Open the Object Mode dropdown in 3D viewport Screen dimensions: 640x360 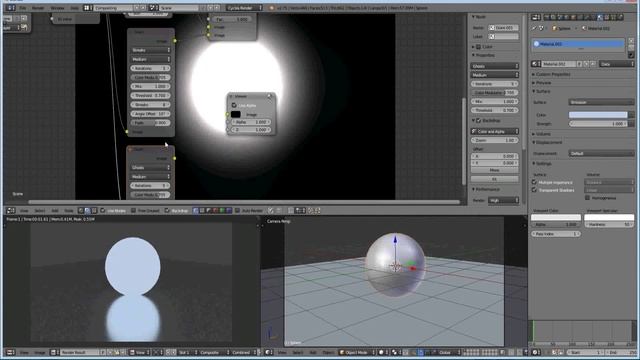(358, 353)
